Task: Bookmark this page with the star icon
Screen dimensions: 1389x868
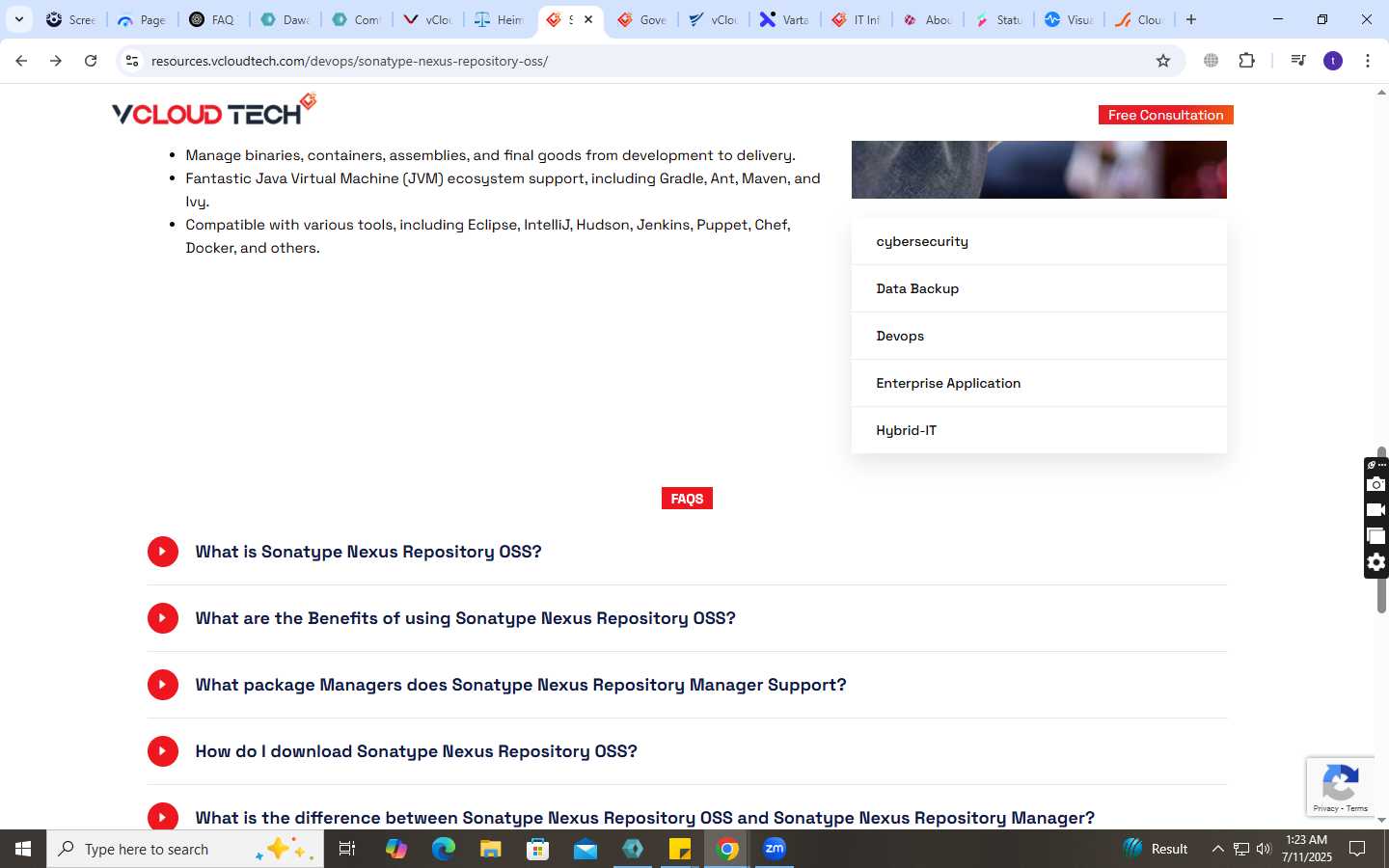Action: pyautogui.click(x=1163, y=61)
